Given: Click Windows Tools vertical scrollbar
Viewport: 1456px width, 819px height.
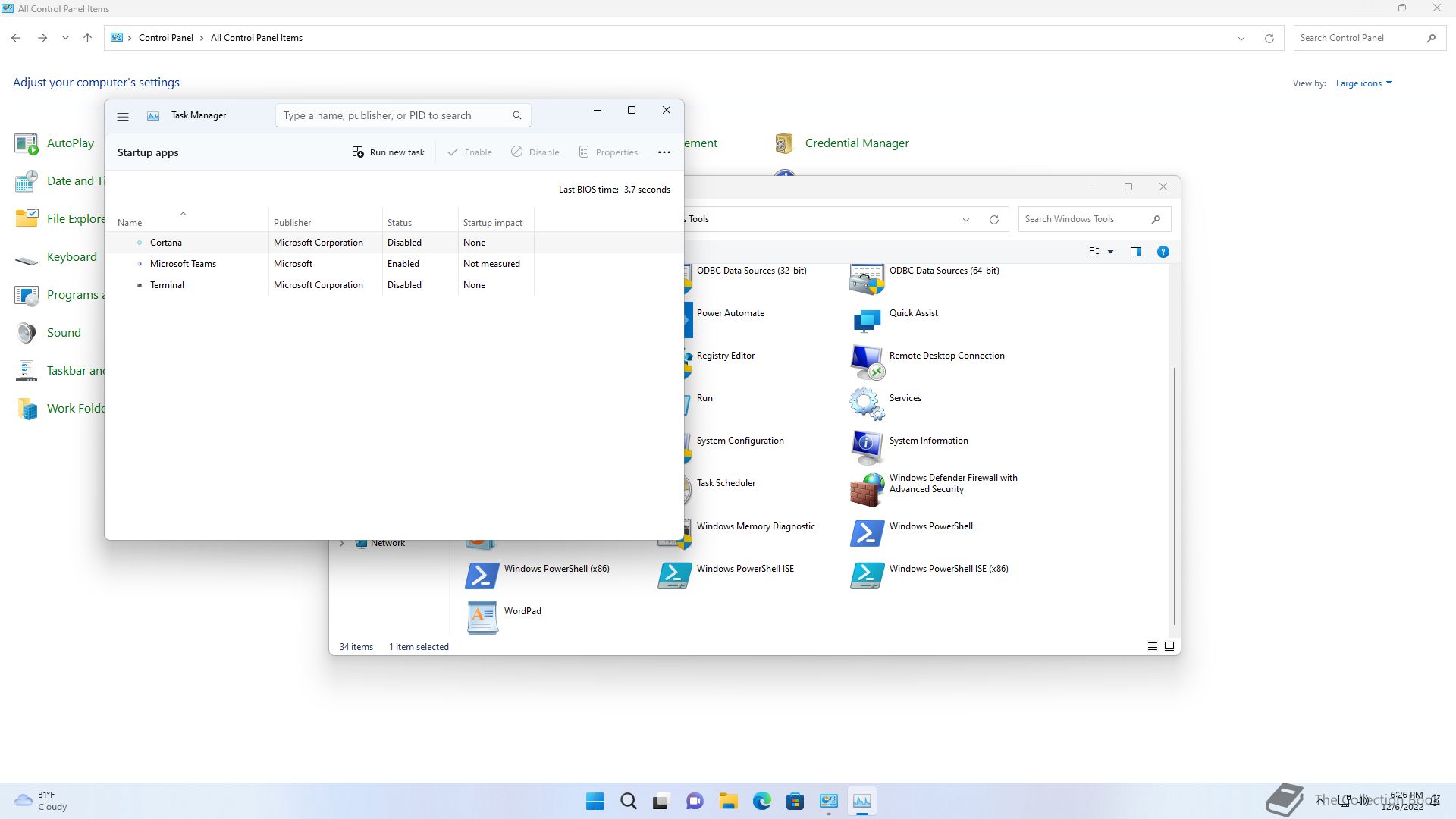Looking at the screenshot, I should [x=1175, y=497].
